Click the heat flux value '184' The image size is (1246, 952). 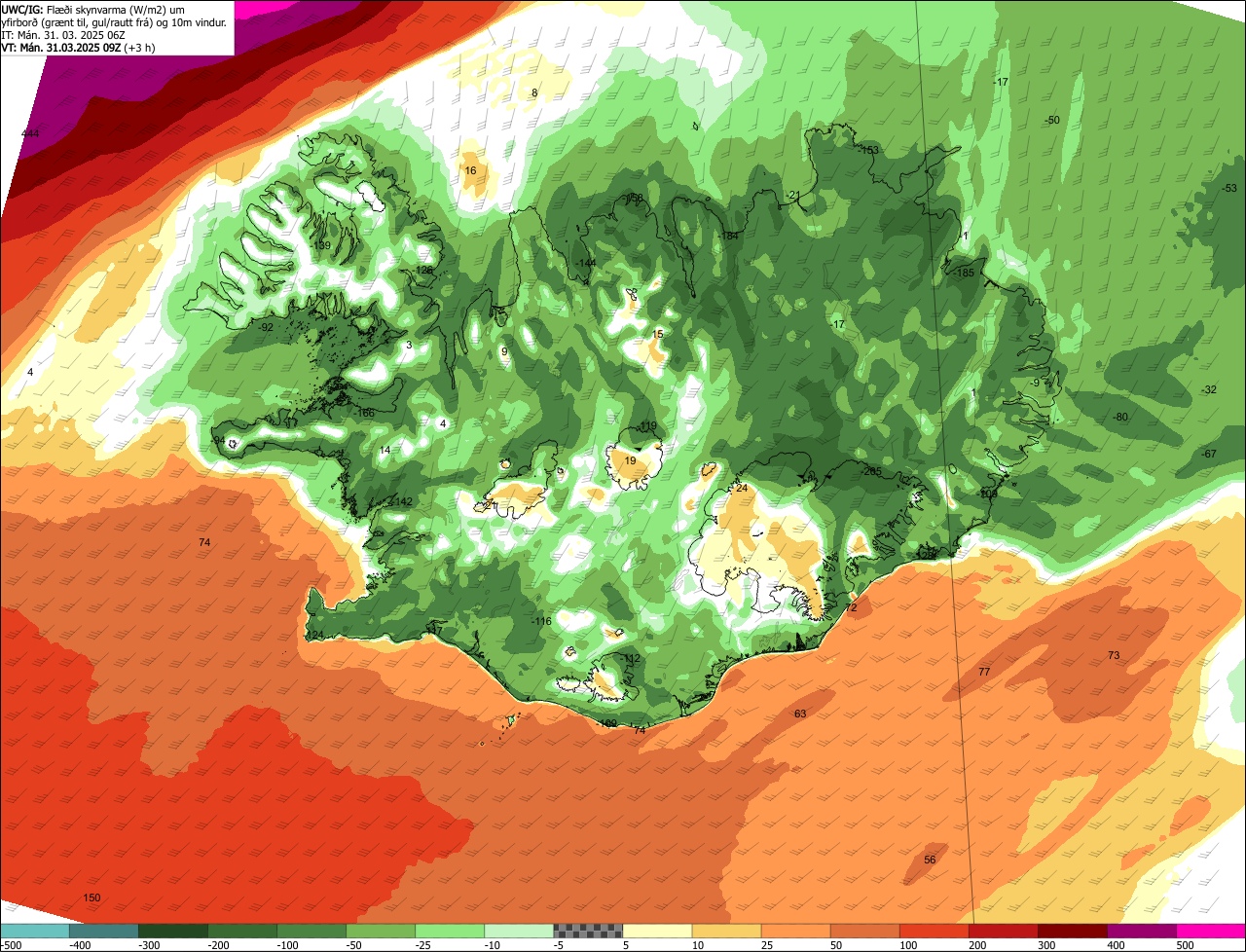[x=729, y=236]
